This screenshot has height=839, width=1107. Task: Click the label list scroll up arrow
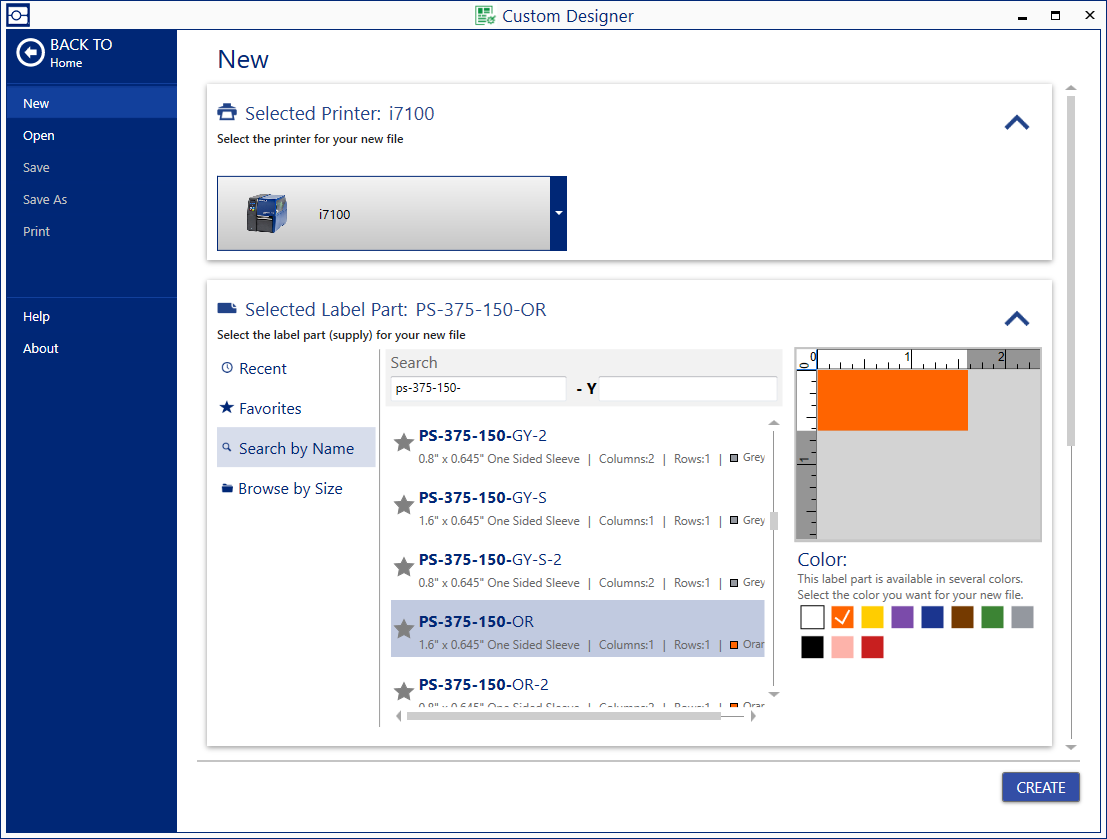coord(774,423)
